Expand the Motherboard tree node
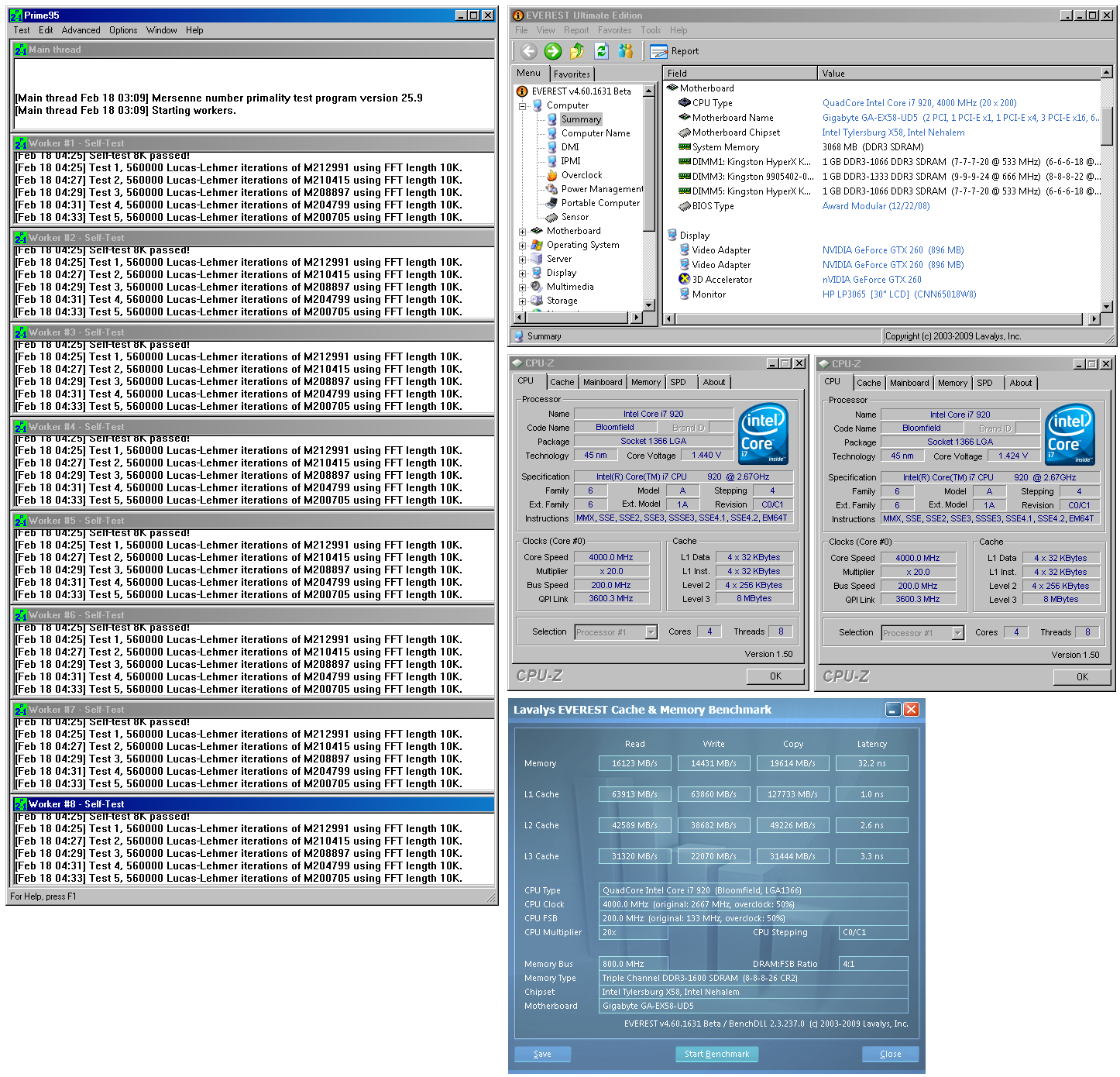1120x1077 pixels. (522, 232)
